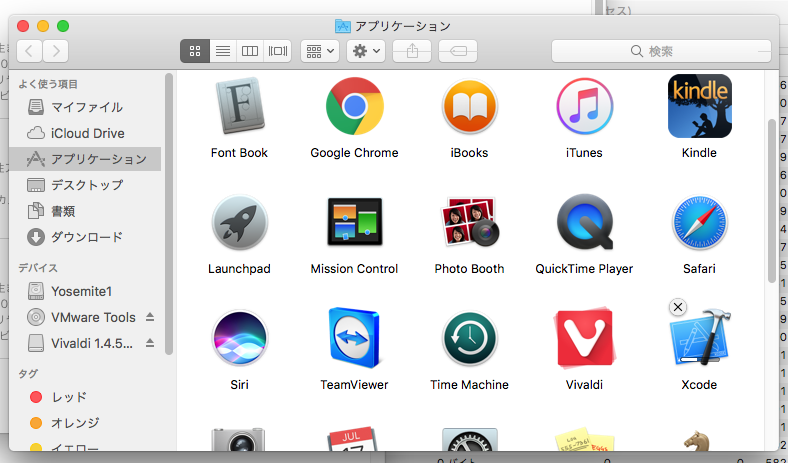Switch to icon view mode

click(195, 51)
